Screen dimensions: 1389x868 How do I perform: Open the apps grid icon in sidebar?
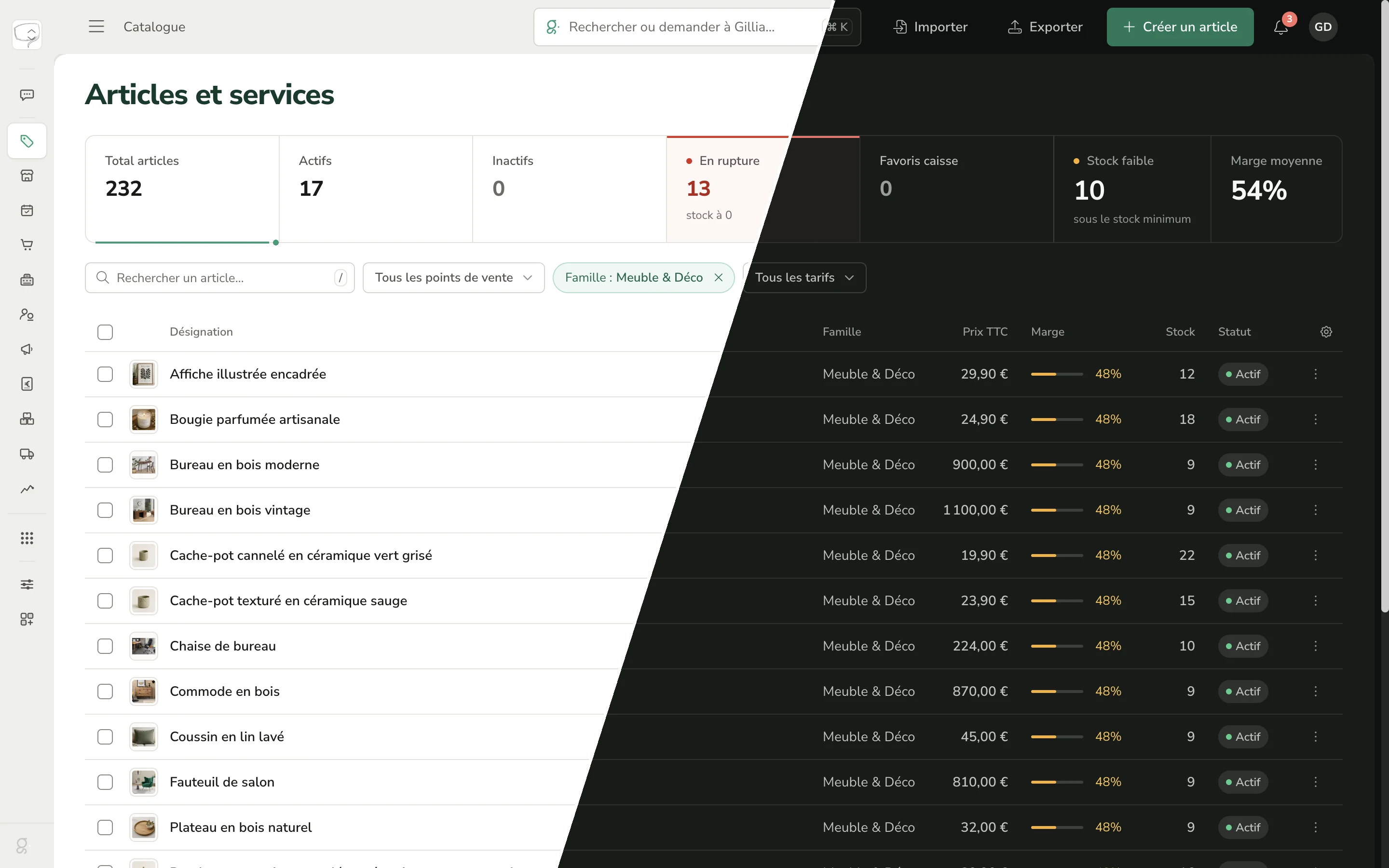pos(27,538)
